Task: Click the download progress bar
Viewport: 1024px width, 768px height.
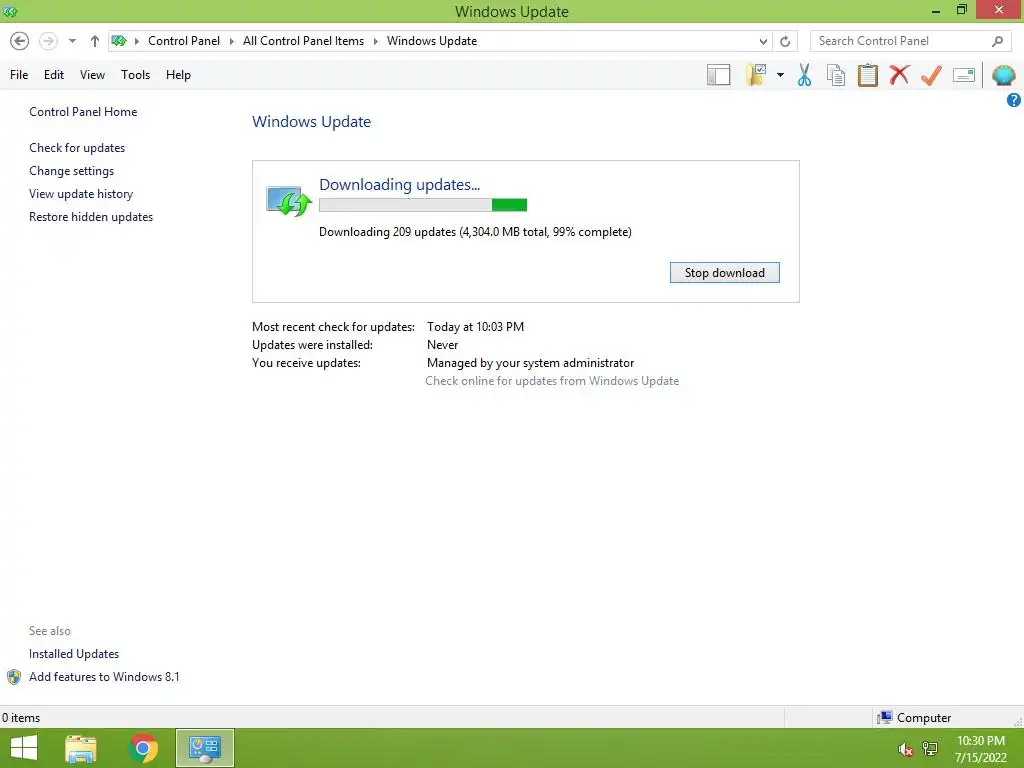Action: 423,205
